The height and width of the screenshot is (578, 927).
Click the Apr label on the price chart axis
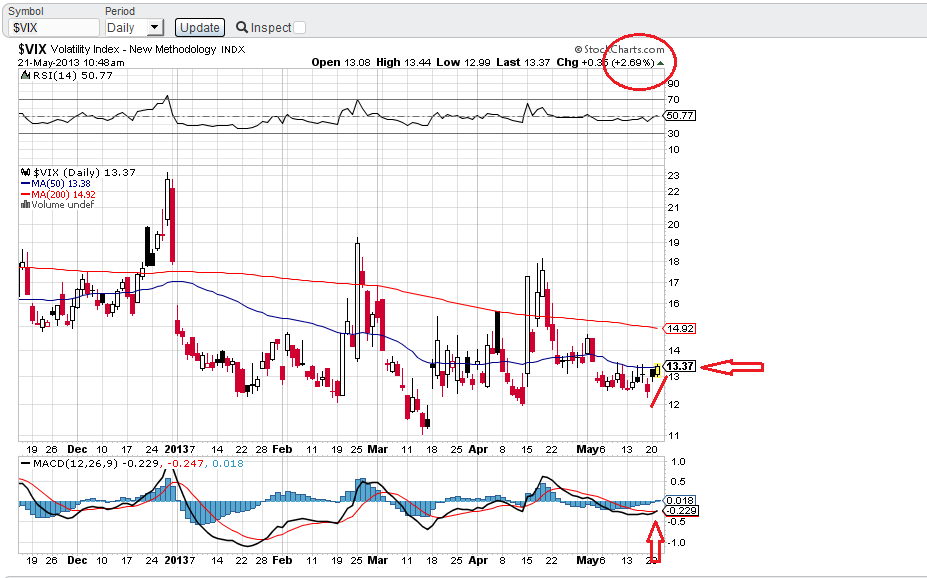[x=478, y=449]
